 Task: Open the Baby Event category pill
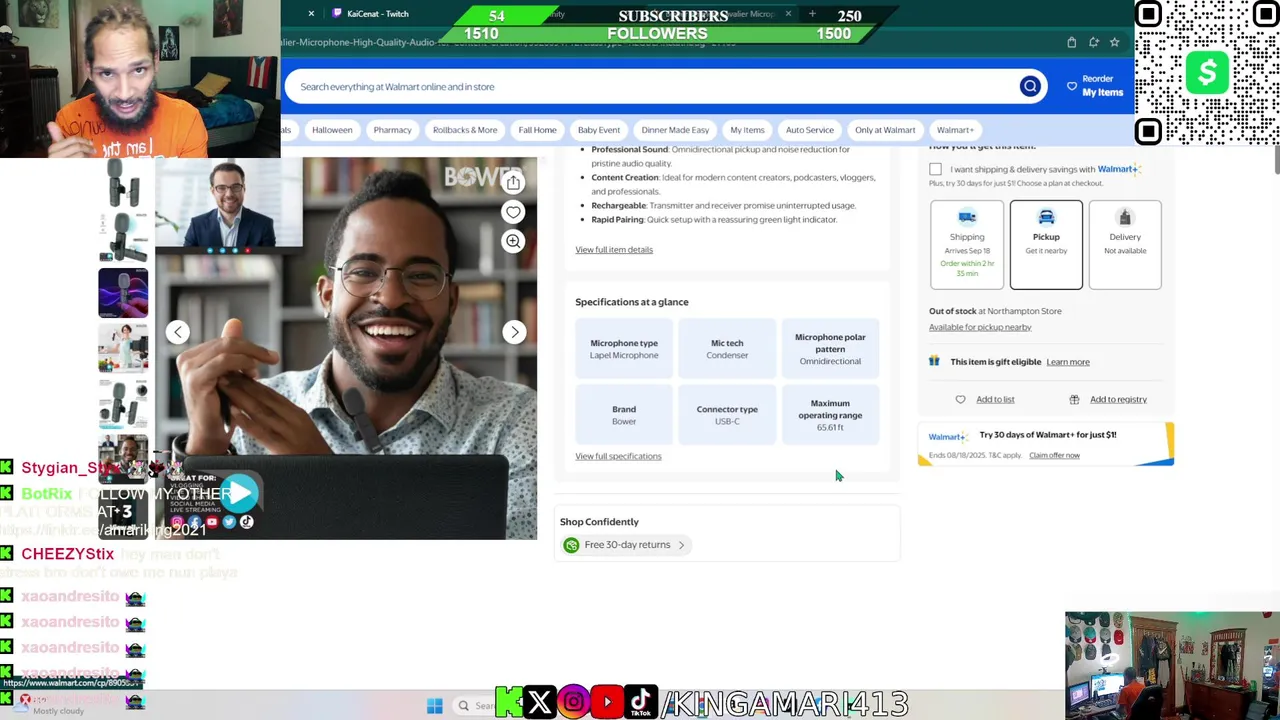(599, 130)
